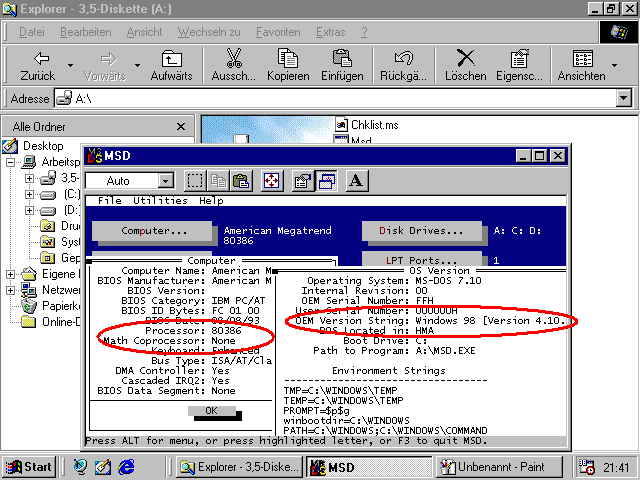Click the Disk Drives... button
This screenshot has height=480, width=640.
pos(422,231)
